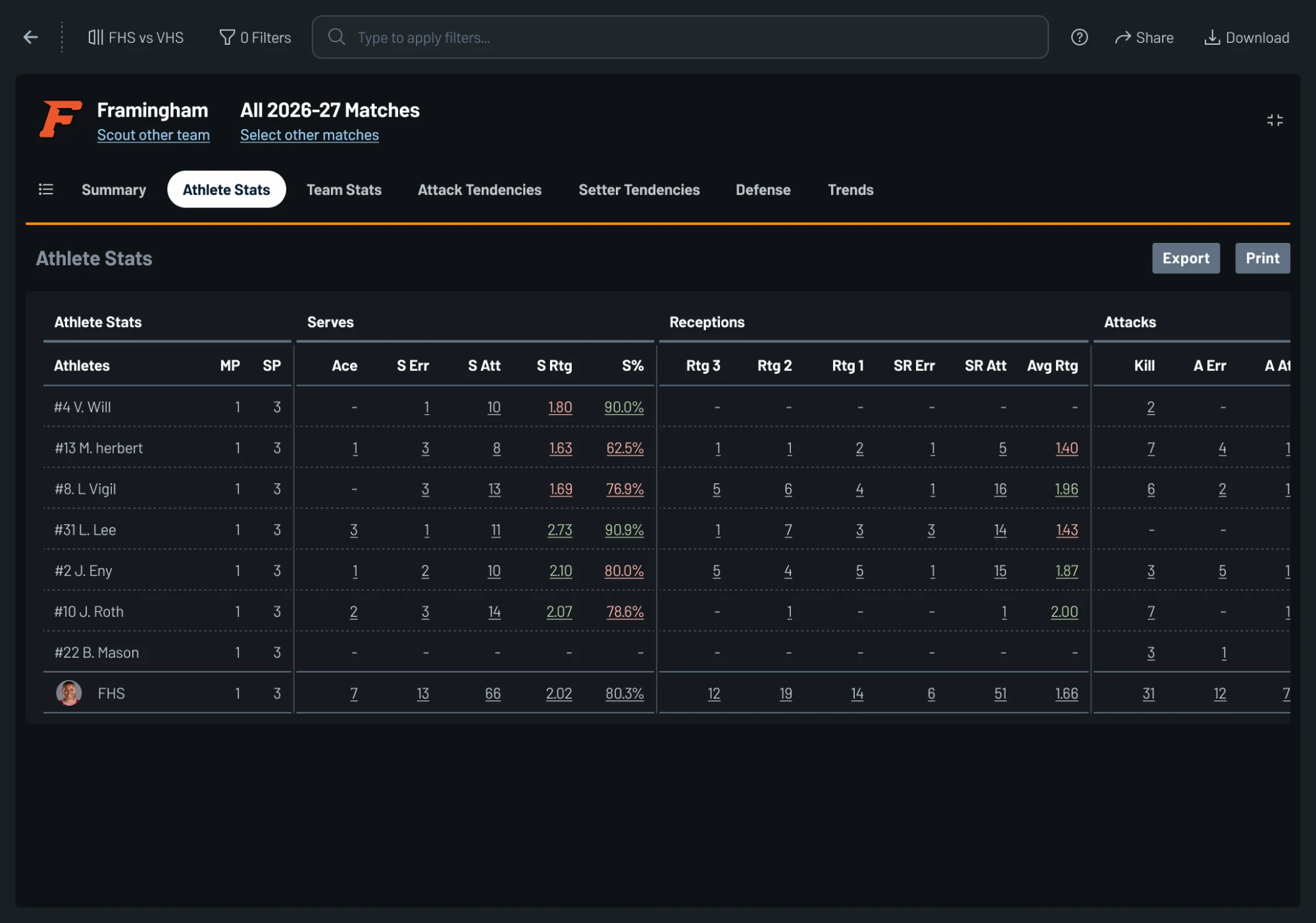Select the Athlete Stats tab
This screenshot has width=1316, height=923.
pos(226,190)
